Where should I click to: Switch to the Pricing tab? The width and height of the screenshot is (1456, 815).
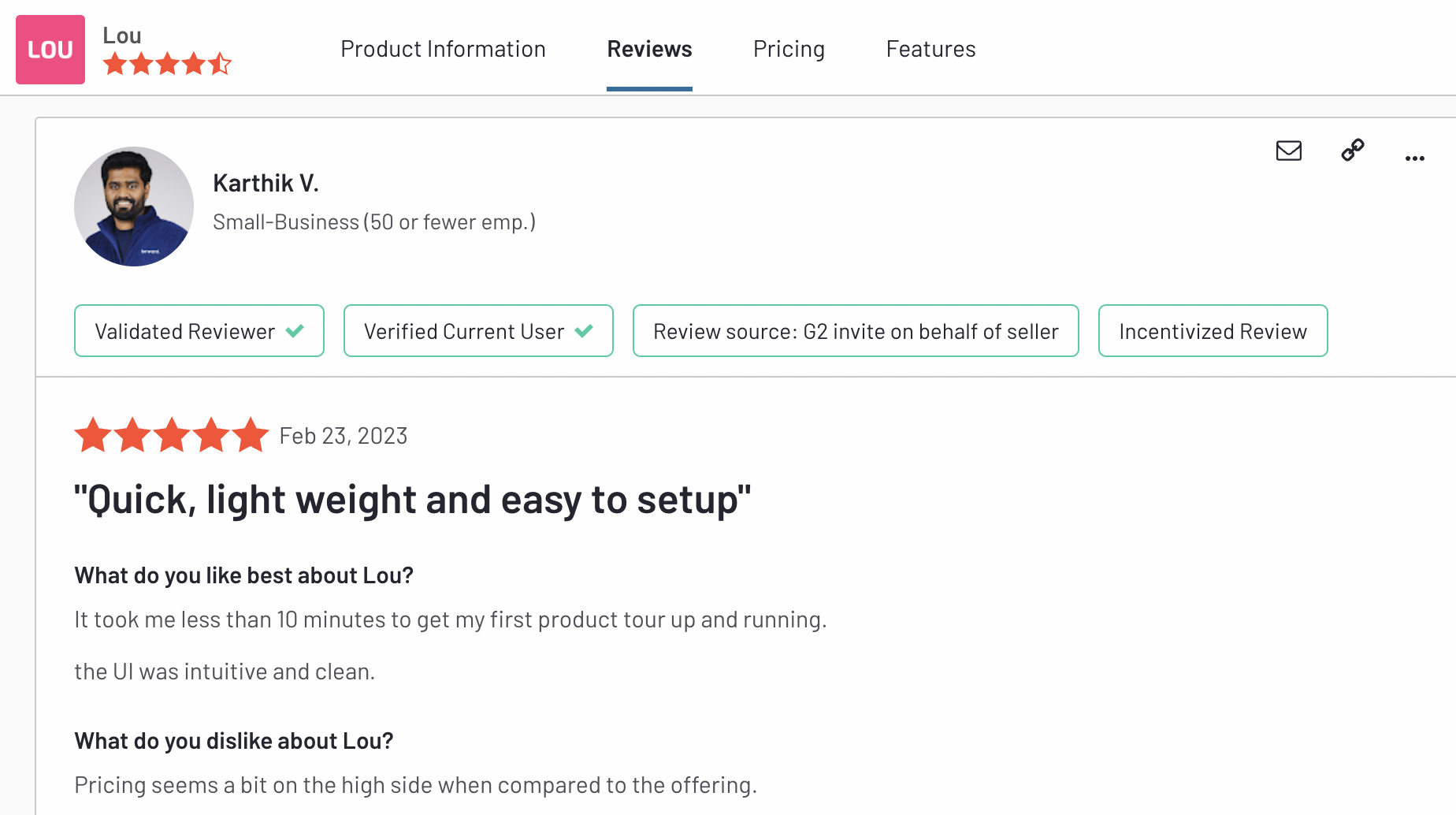(789, 49)
